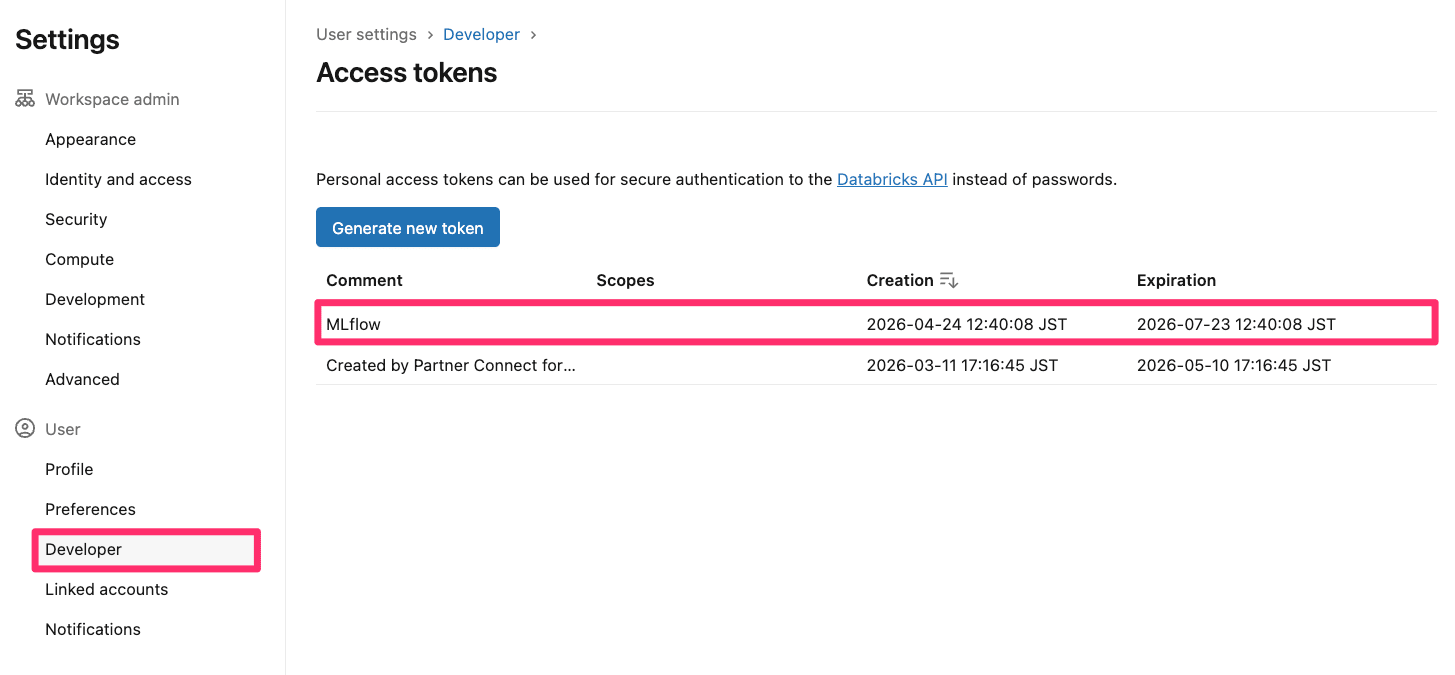This screenshot has width=1455, height=675.
Task: Go to the Profile page
Action: 68,469
